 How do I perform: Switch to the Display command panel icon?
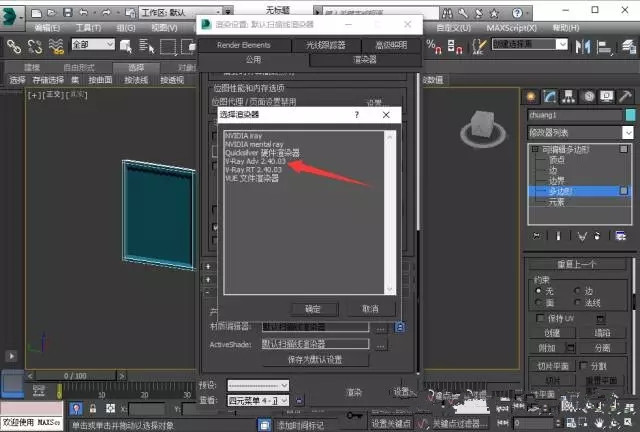pyautogui.click(x=607, y=96)
